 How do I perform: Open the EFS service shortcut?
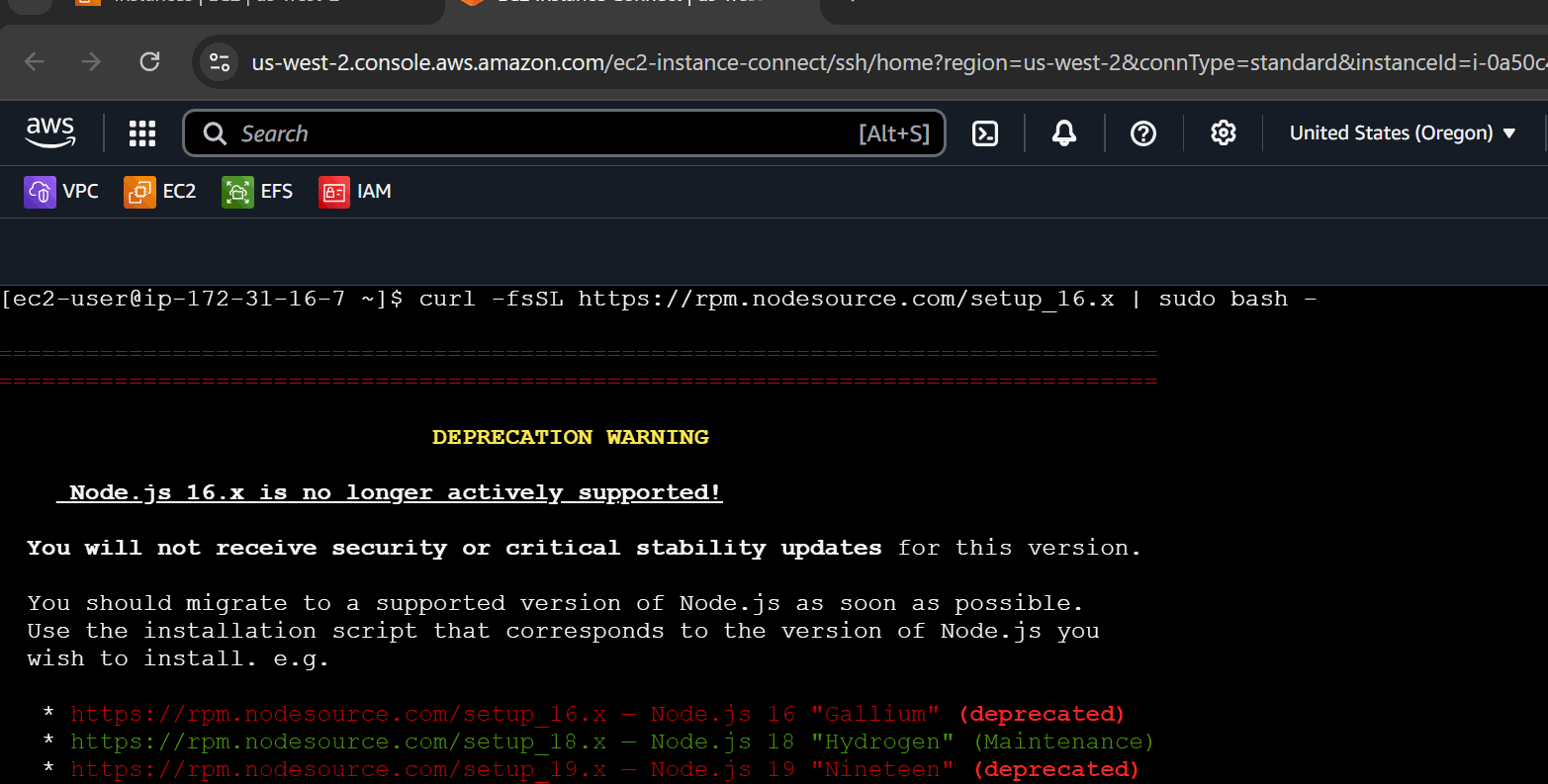(x=258, y=192)
